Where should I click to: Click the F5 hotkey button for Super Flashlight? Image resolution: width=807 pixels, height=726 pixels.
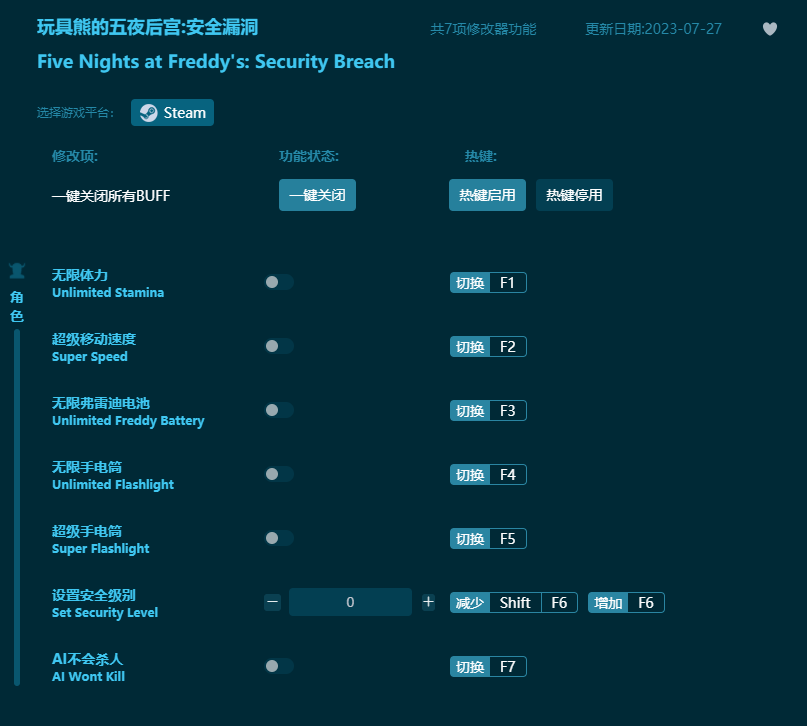[x=488, y=538]
